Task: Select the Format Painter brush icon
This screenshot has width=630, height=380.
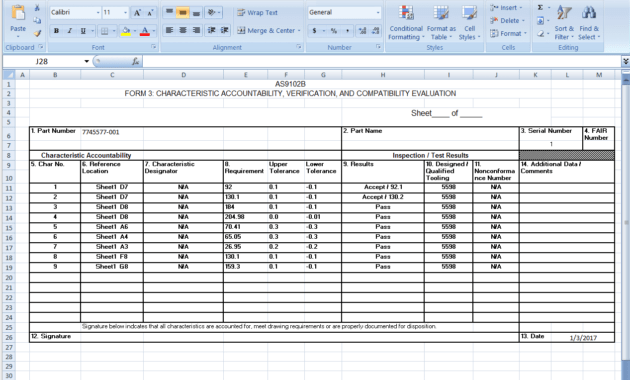Action: point(37,33)
